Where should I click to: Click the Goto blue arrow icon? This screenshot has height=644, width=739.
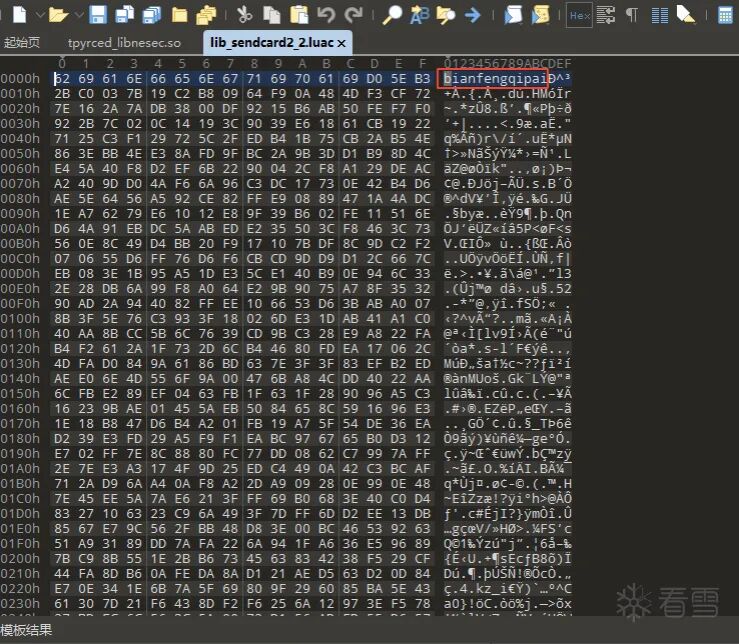472,15
